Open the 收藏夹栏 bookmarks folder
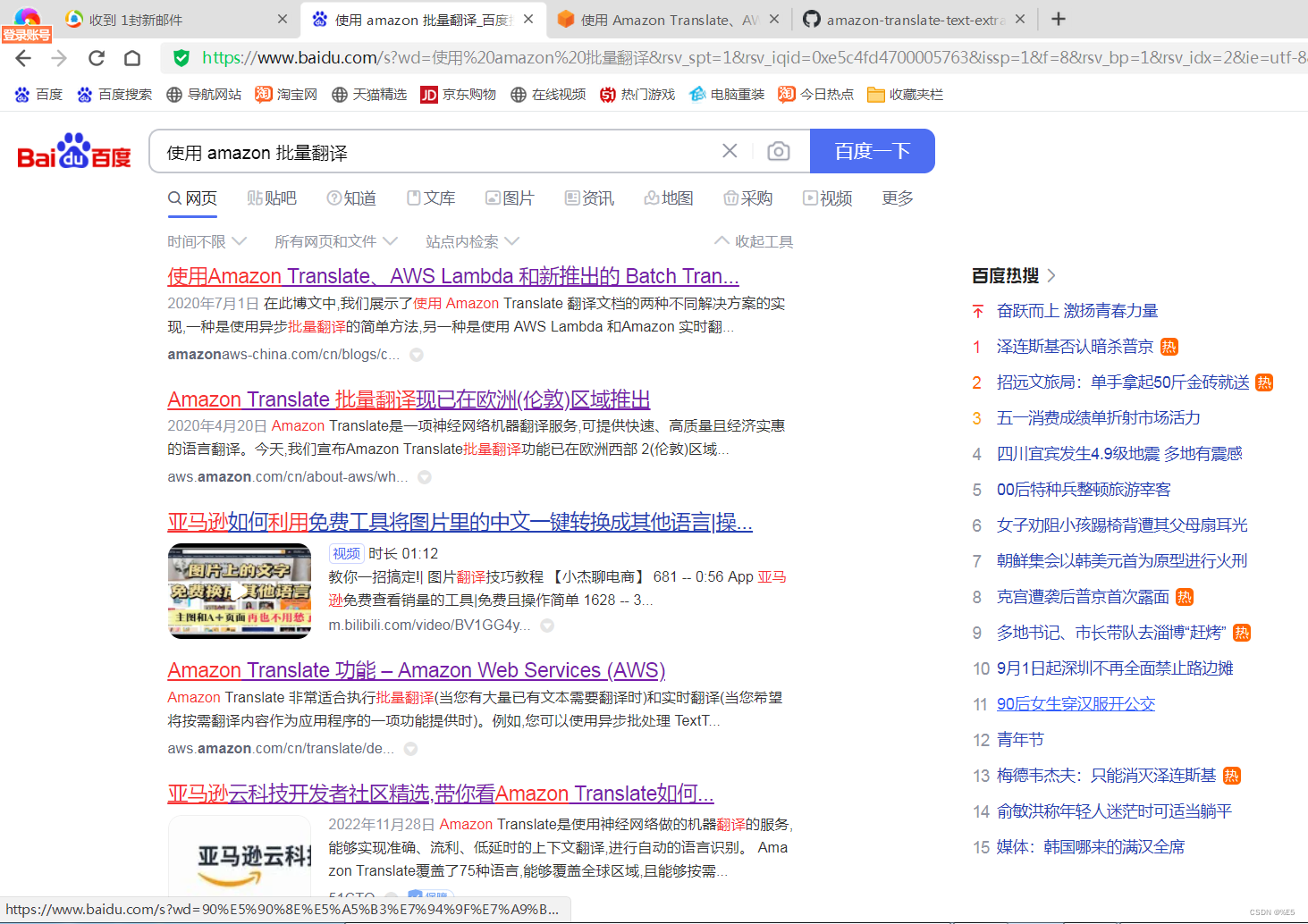1308x924 pixels. [x=906, y=94]
